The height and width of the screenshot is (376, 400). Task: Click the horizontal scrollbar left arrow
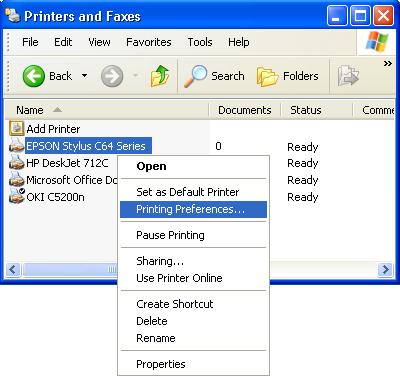(13, 269)
